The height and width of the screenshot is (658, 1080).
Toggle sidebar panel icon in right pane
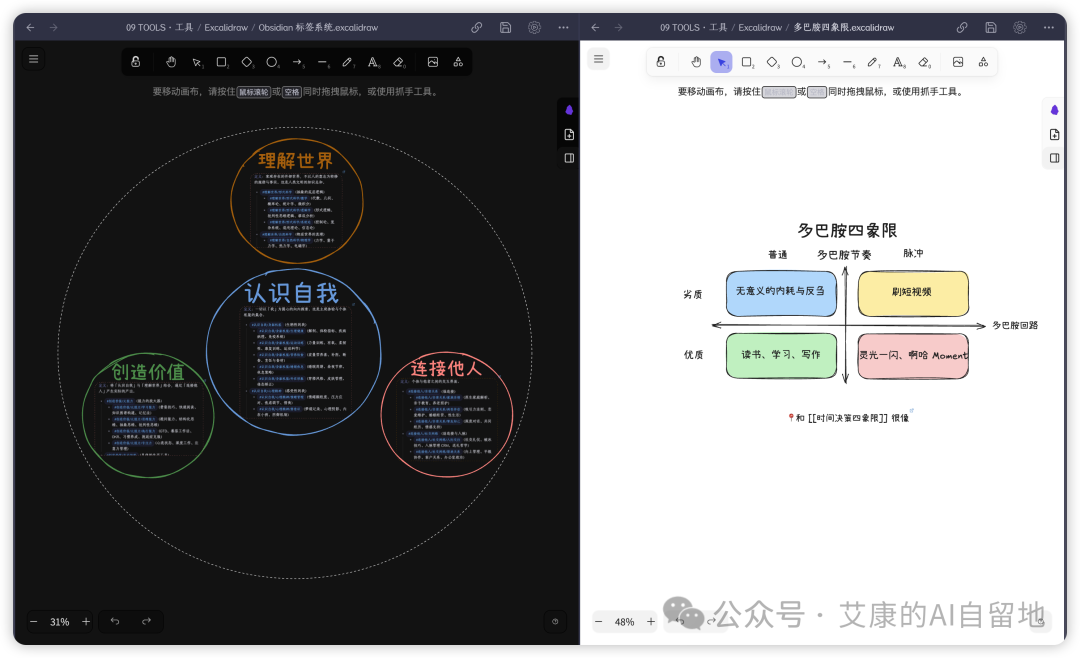1055,158
